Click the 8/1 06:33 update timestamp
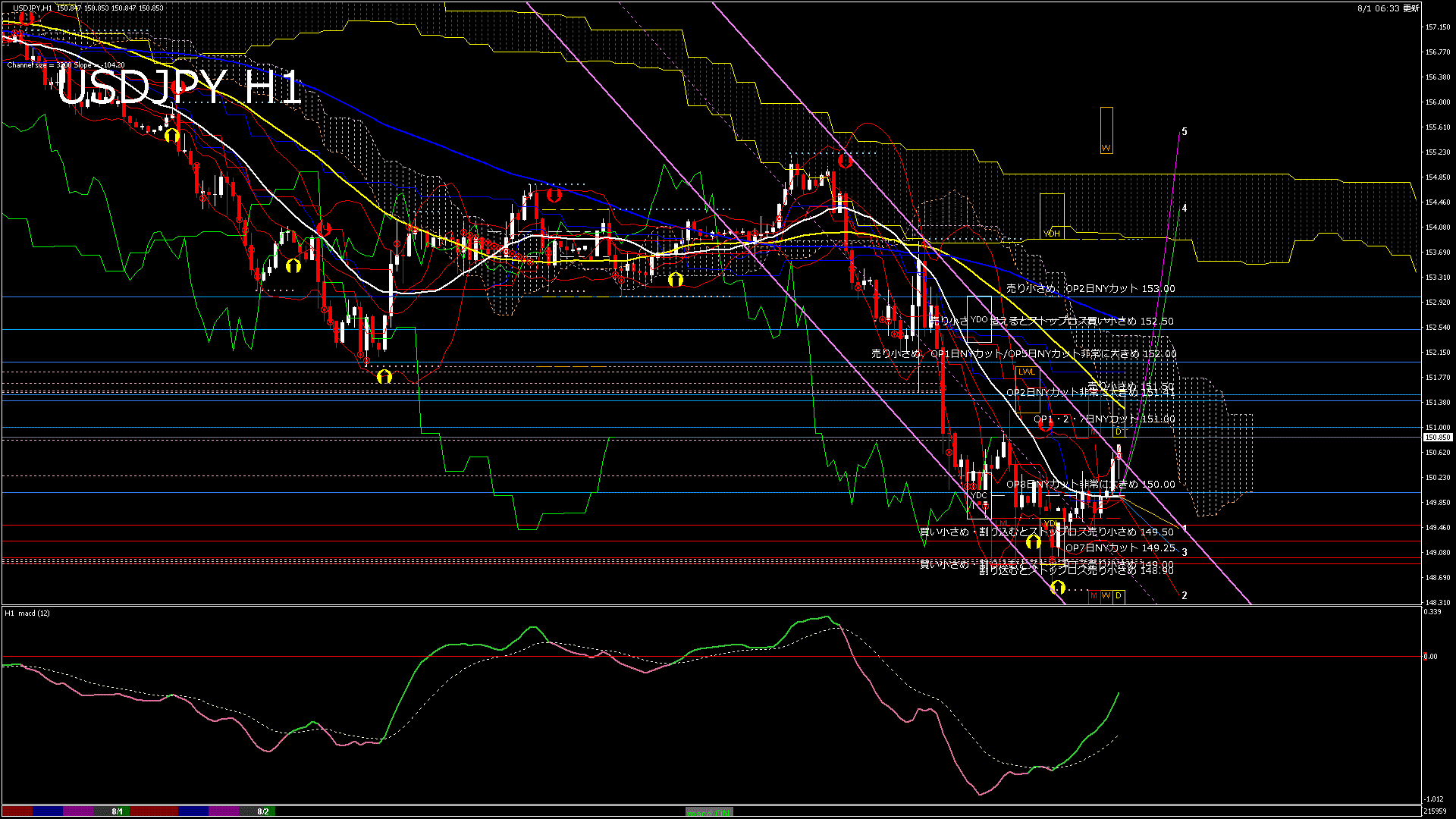 coord(1388,8)
